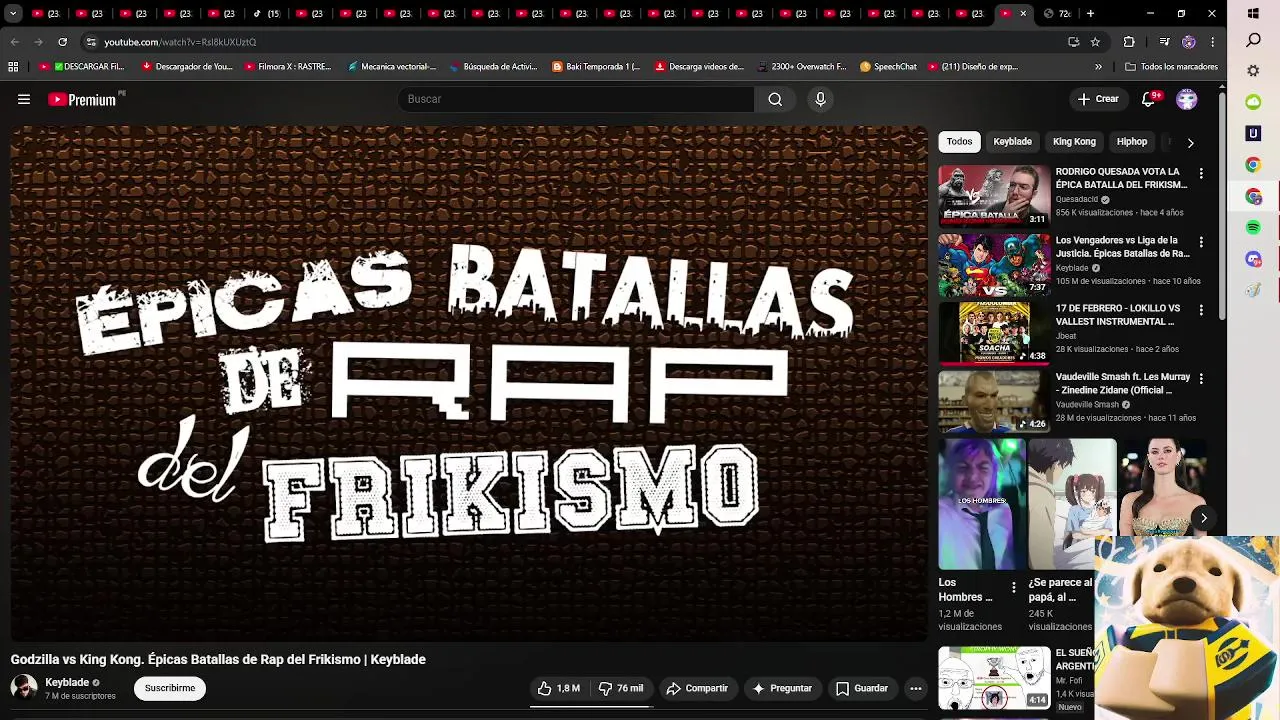The image size is (1280, 720).
Task: Open the Filmora X bookmark
Action: [287, 67]
